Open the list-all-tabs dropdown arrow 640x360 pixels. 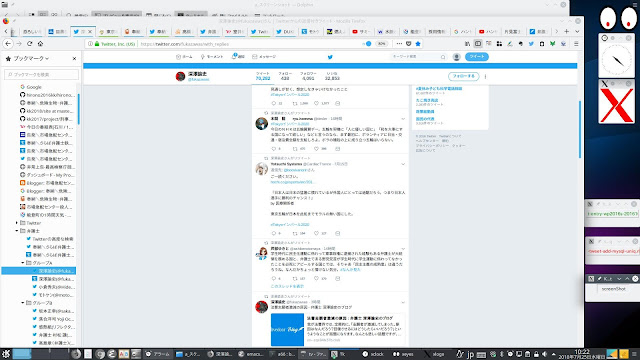pos(577,31)
